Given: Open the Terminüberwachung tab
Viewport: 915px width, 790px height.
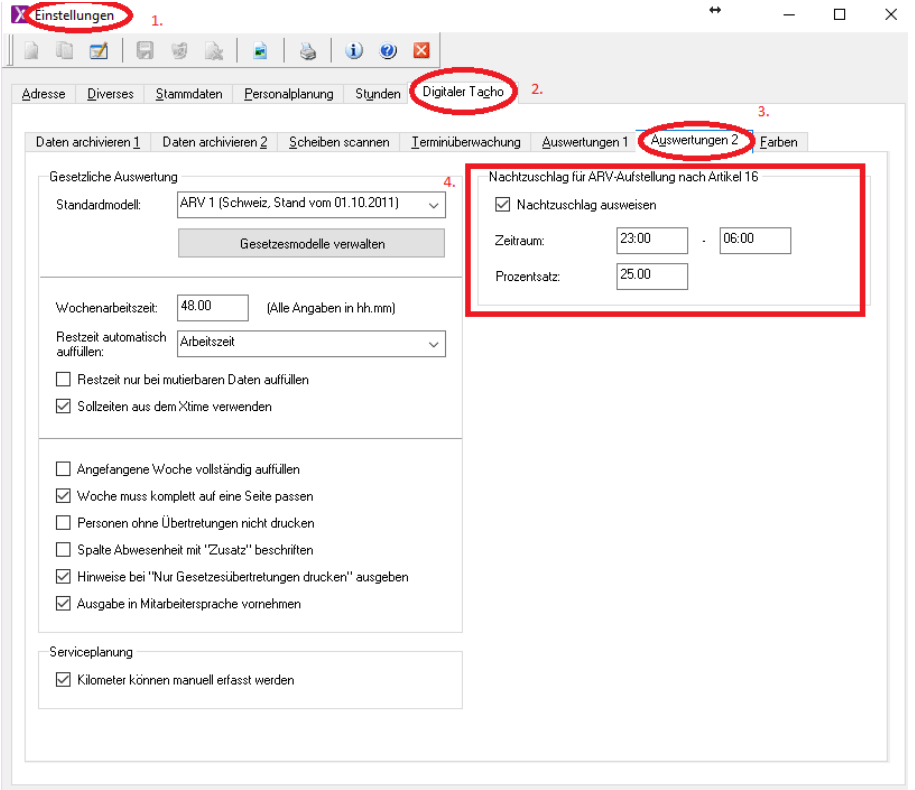Looking at the screenshot, I should (x=464, y=142).
